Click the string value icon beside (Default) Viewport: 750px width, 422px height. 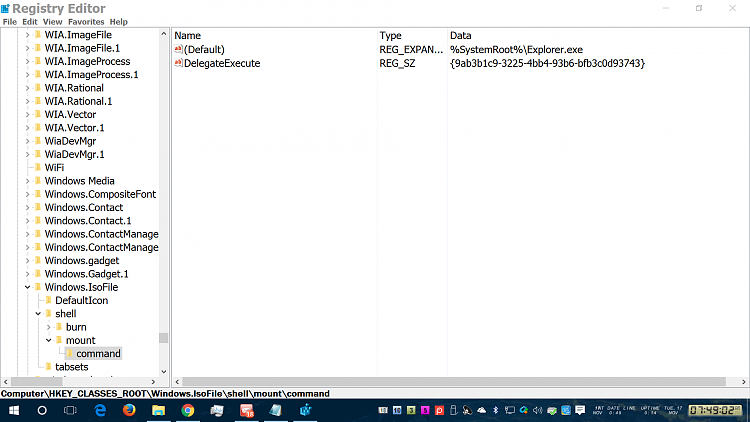pos(178,49)
